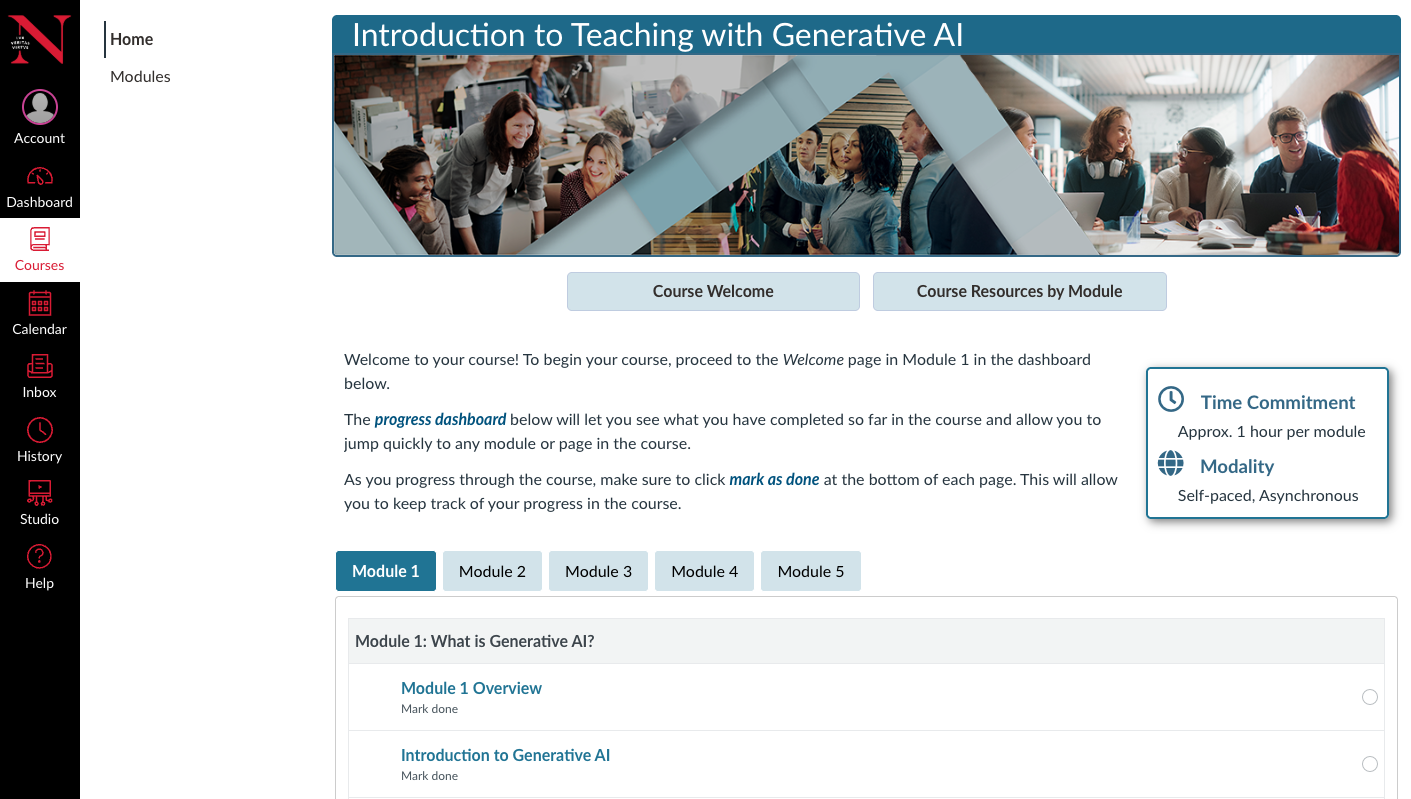Open Modules from the course navigation
The height and width of the screenshot is (799, 1411).
click(140, 76)
